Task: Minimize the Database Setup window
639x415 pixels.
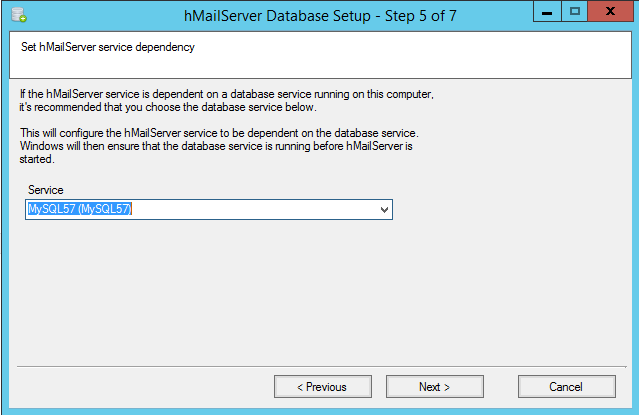Action: coord(547,12)
